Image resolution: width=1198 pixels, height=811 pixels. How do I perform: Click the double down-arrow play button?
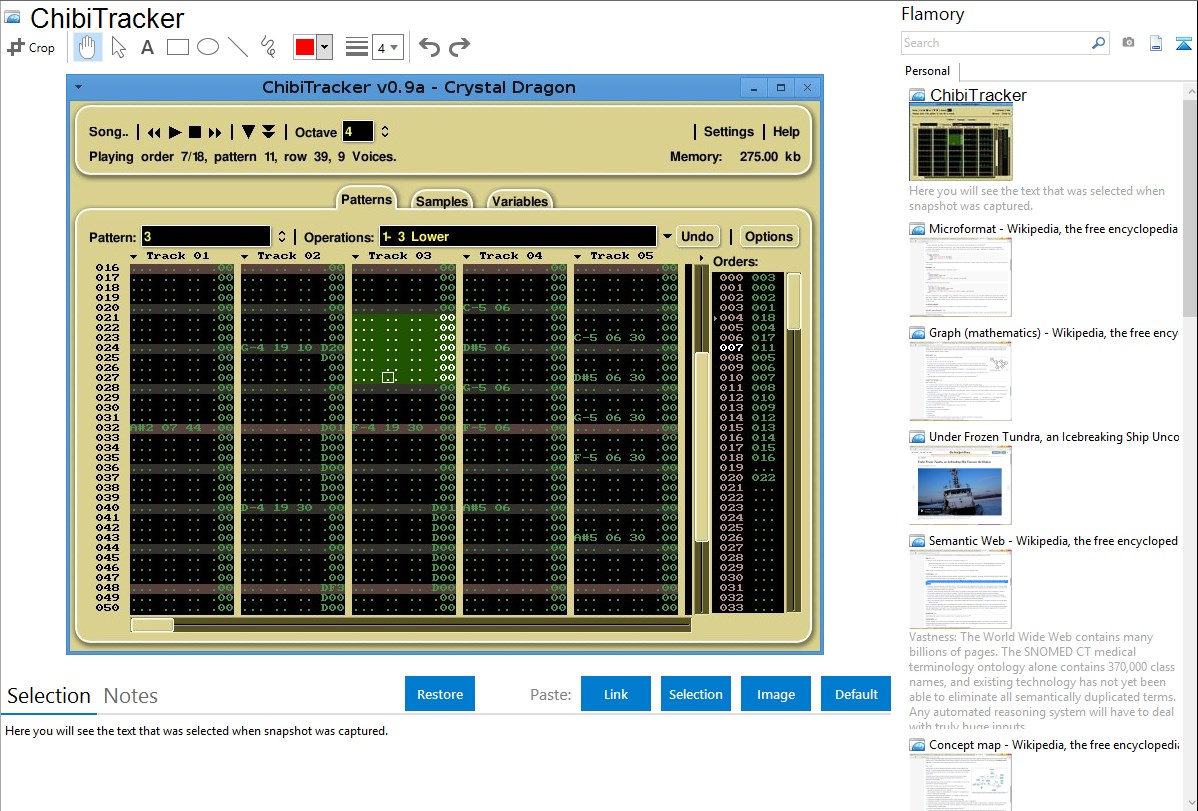(268, 132)
